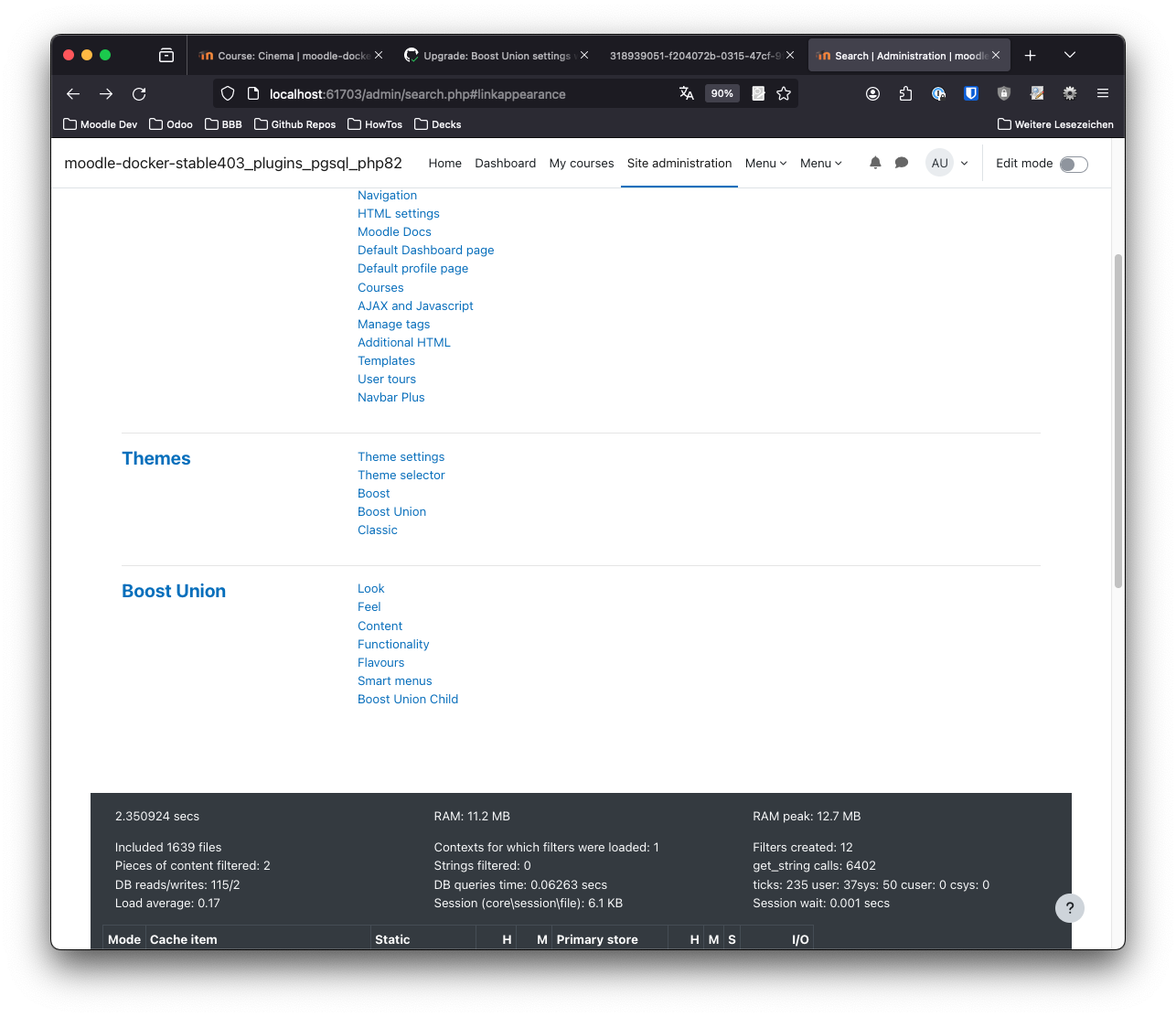This screenshot has width=1176, height=1017.
Task: Close the Course: Cinema tab
Action: point(379,56)
